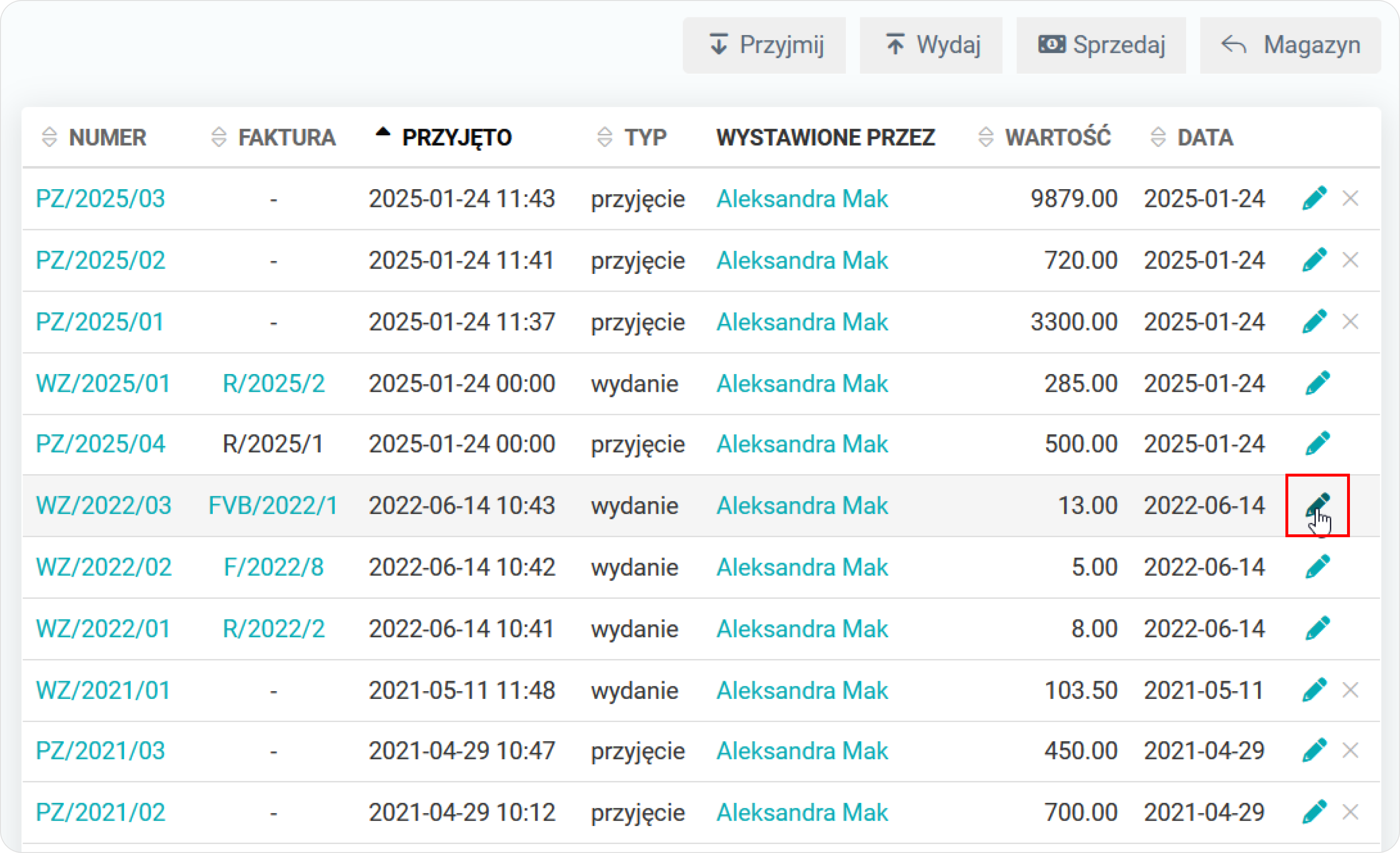Remove document WZ/2021/01 using X icon

(1350, 690)
